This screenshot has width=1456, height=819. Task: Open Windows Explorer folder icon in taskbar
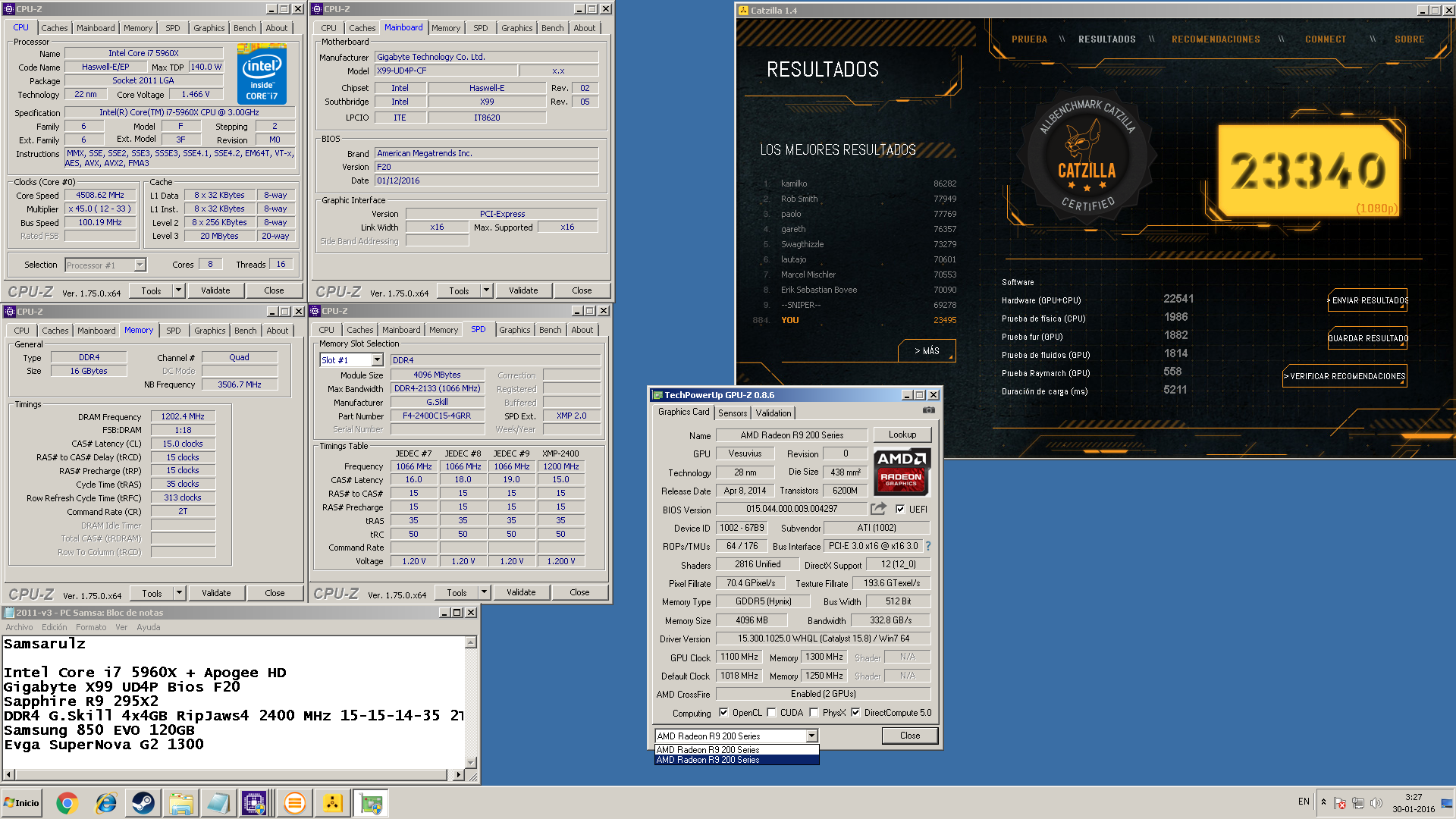[x=180, y=803]
